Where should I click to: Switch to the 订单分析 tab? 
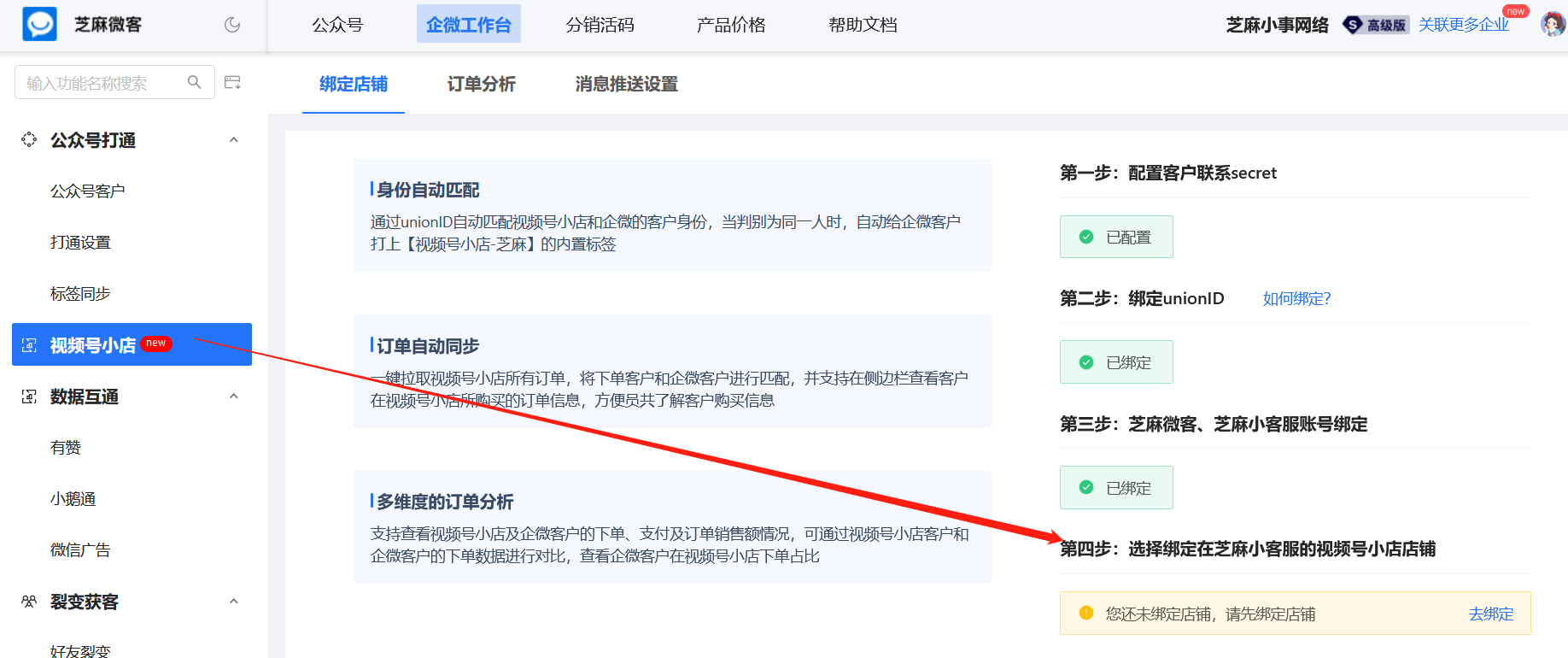[x=482, y=84]
